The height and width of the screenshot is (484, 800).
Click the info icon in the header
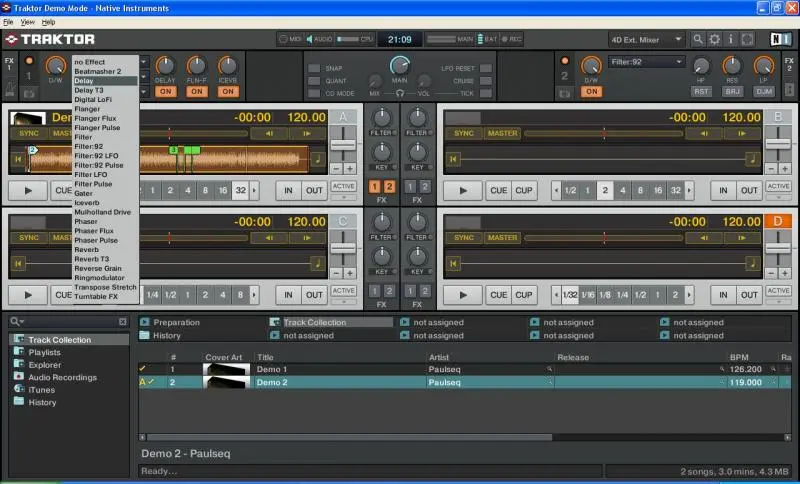(x=732, y=39)
